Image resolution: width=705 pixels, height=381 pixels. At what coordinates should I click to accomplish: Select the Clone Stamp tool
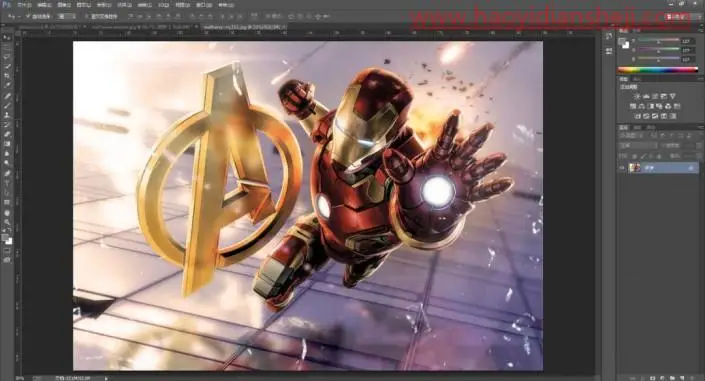pyautogui.click(x=7, y=115)
